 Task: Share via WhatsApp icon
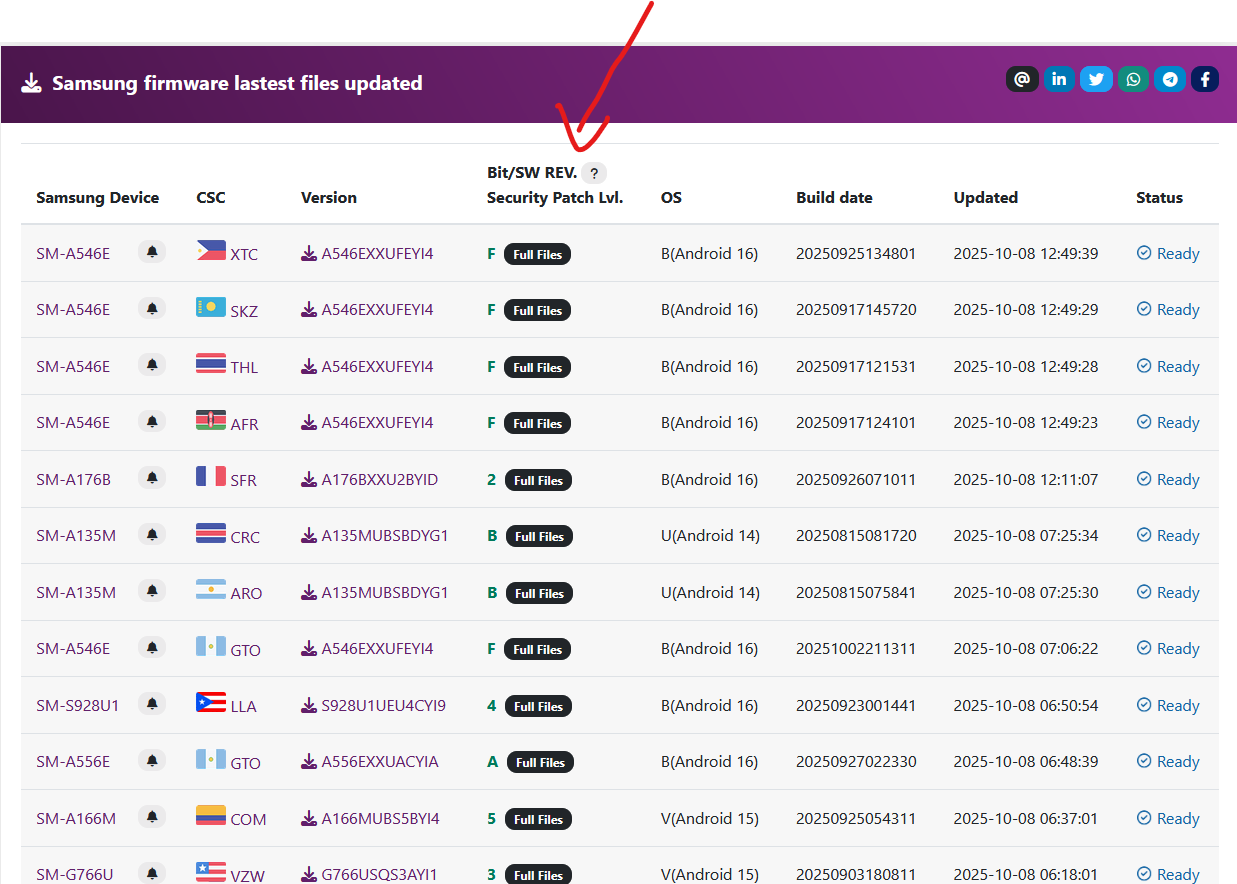coord(1133,79)
